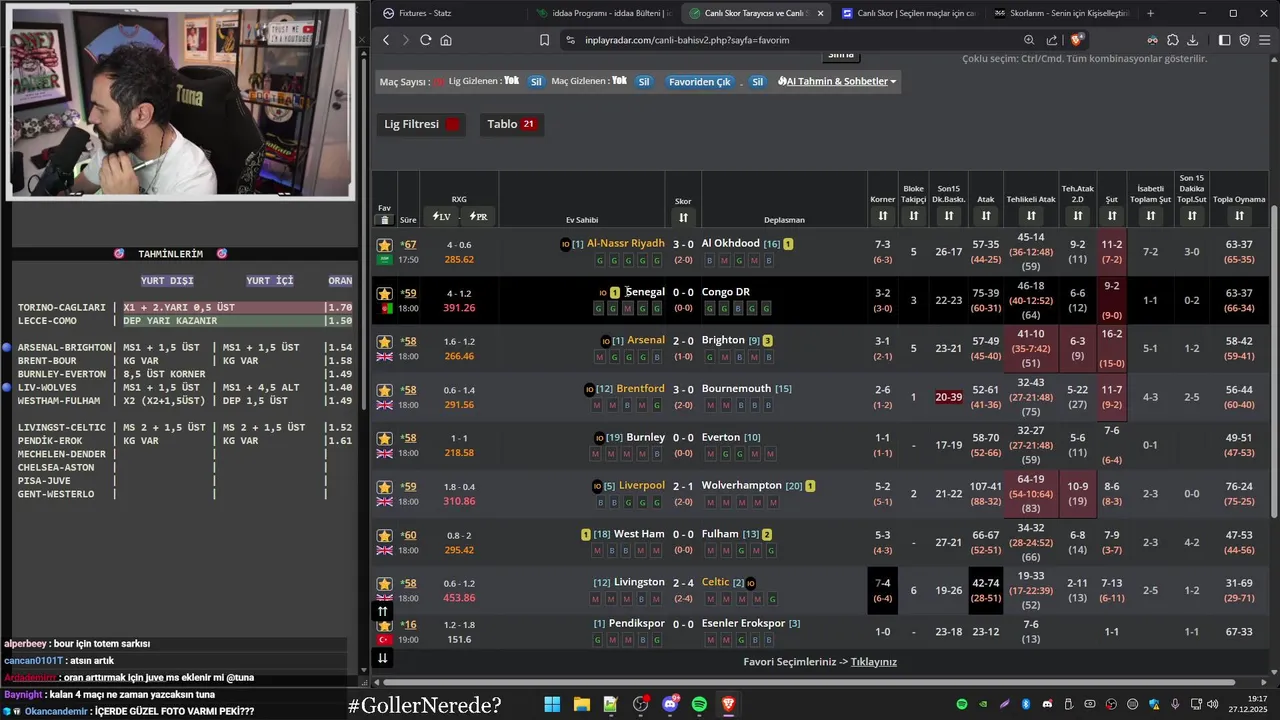Click the address bar URL field

pos(790,40)
